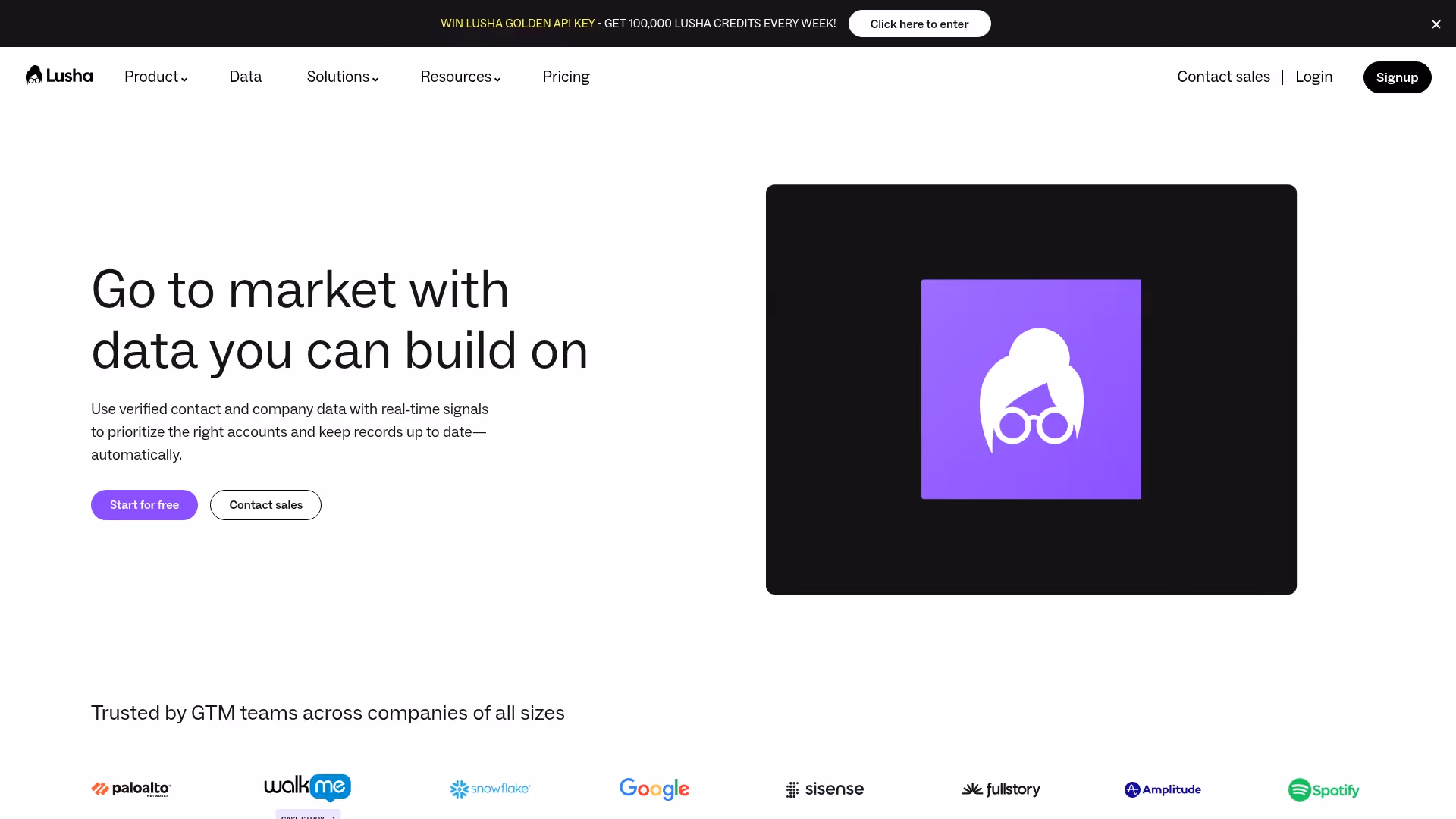The height and width of the screenshot is (819, 1456).
Task: Click the Google logo
Action: 654,789
